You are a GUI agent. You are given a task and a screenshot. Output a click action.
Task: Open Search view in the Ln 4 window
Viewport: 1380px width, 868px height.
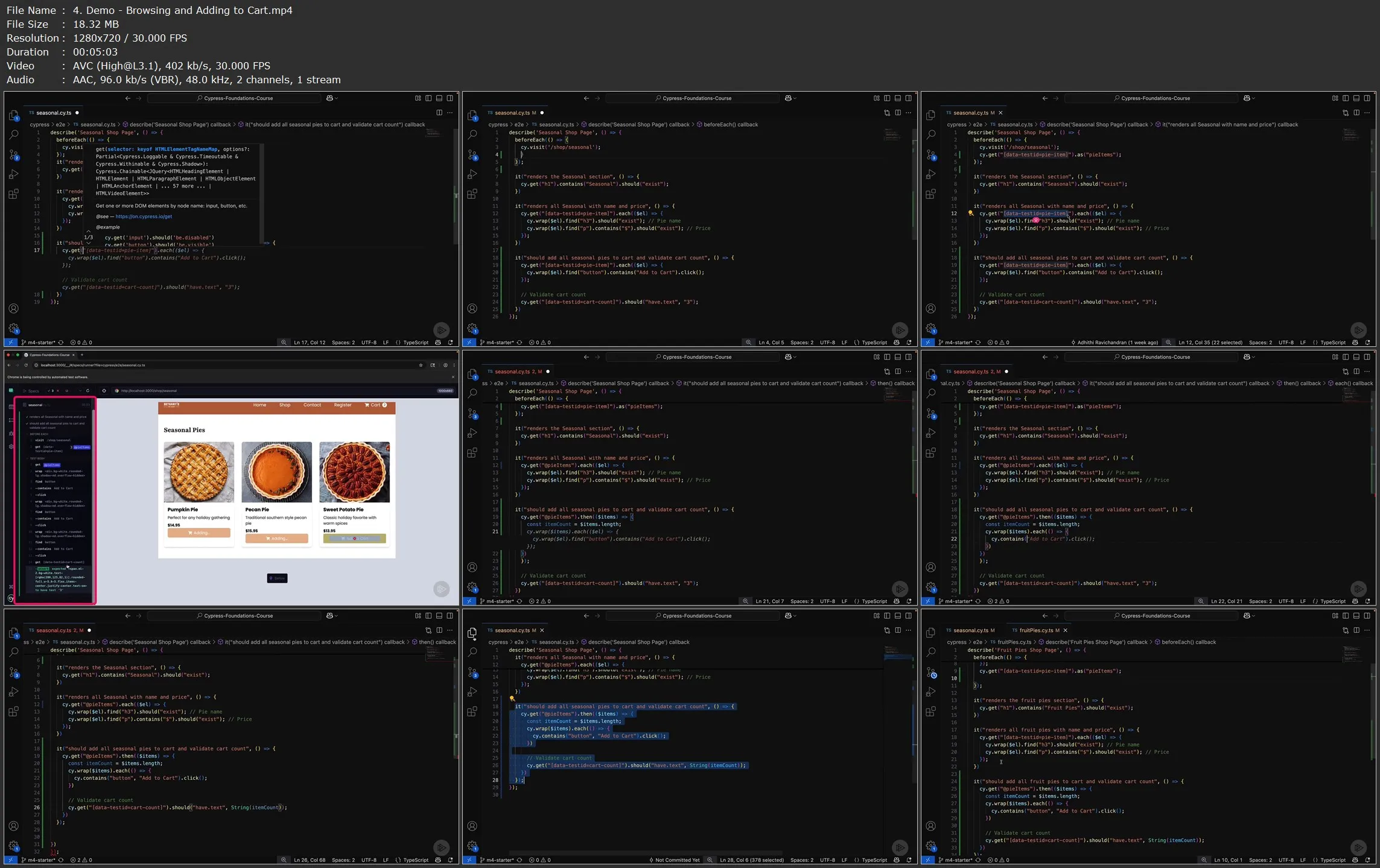tap(472, 135)
